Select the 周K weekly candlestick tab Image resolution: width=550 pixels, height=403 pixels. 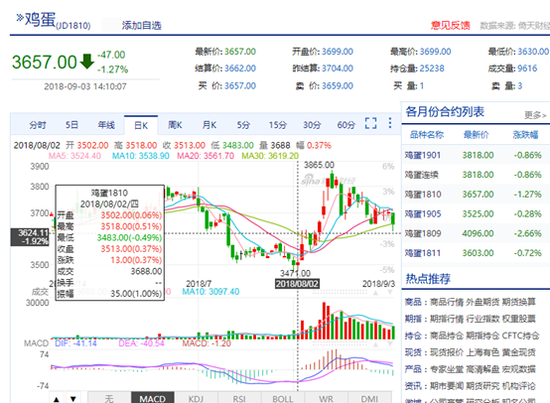tap(175, 125)
